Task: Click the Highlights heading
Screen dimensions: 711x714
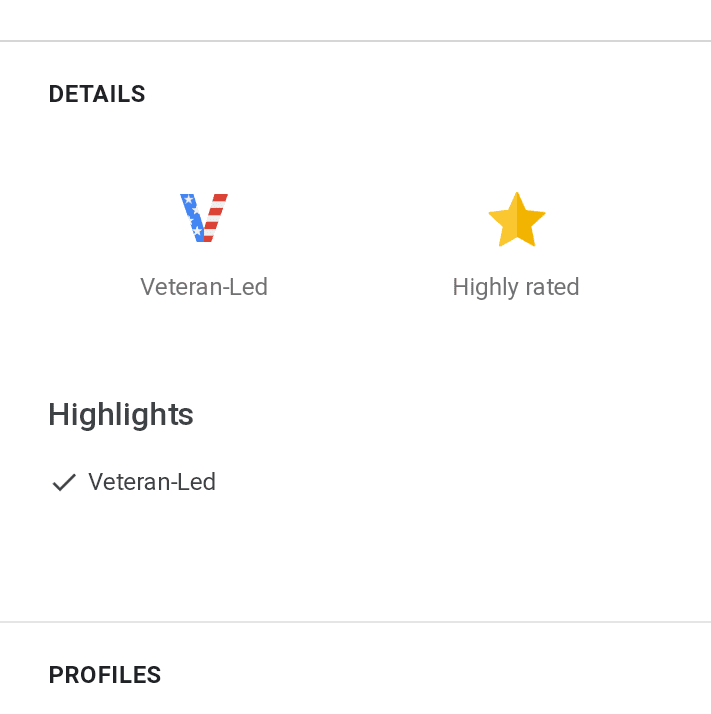Action: [x=121, y=415]
